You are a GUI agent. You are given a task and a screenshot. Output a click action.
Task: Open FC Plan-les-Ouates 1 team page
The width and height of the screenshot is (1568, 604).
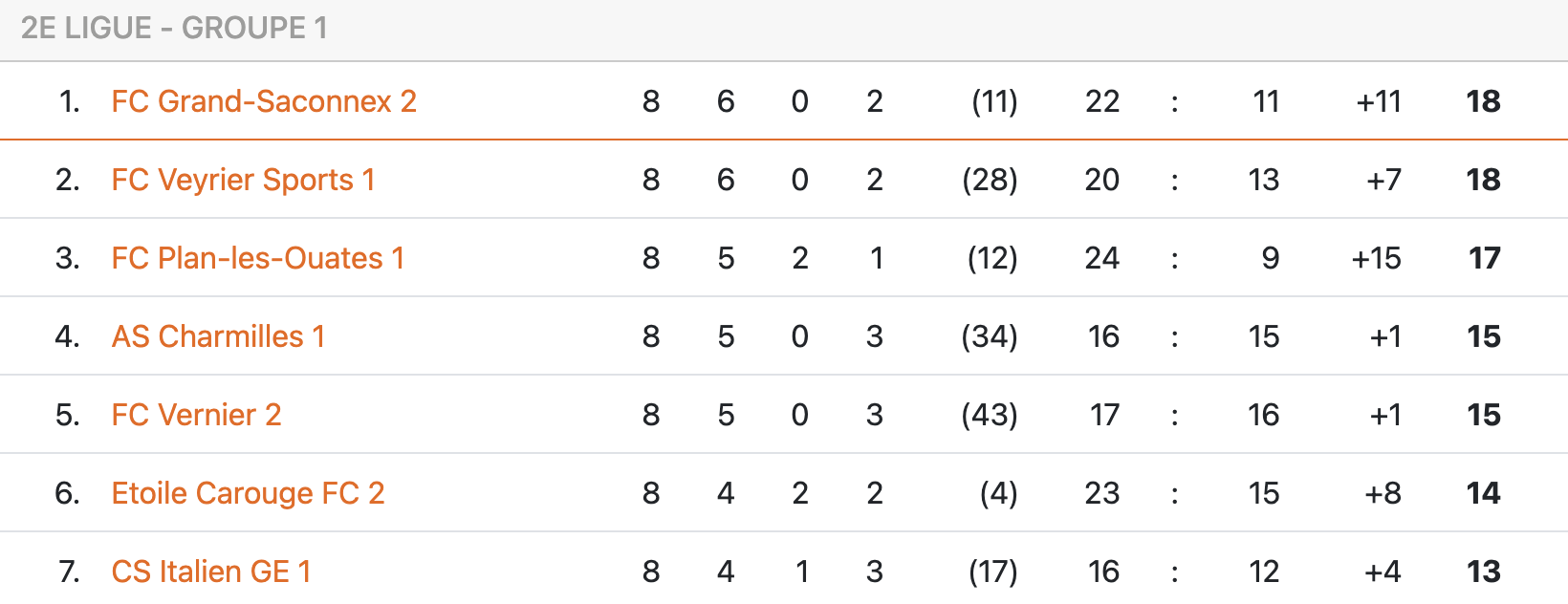(258, 258)
